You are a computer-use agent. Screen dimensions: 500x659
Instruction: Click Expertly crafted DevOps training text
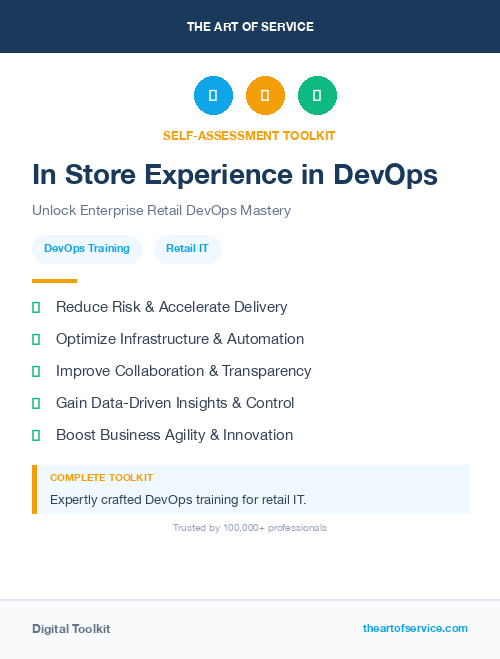click(178, 500)
